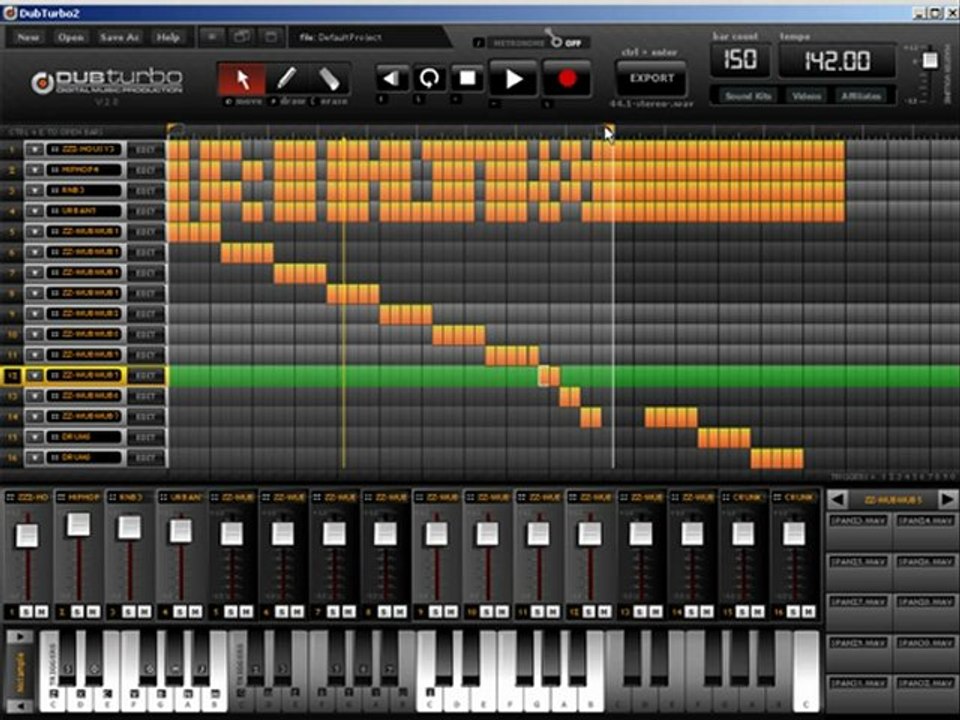The image size is (960, 720).
Task: Toggle the loop playback button
Action: click(x=429, y=78)
